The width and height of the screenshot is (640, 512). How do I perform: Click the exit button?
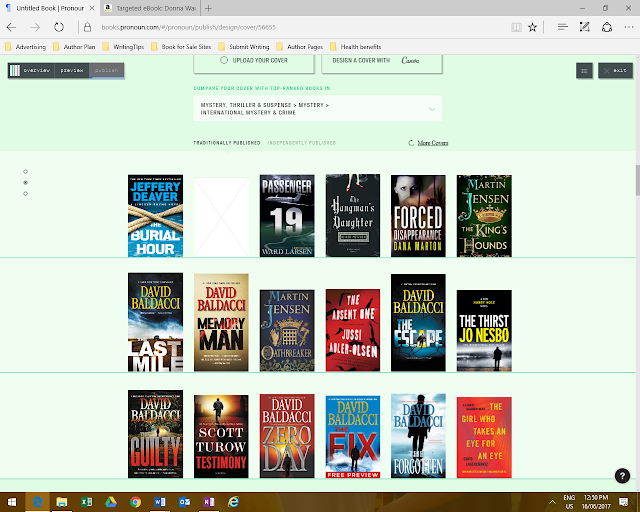click(615, 71)
